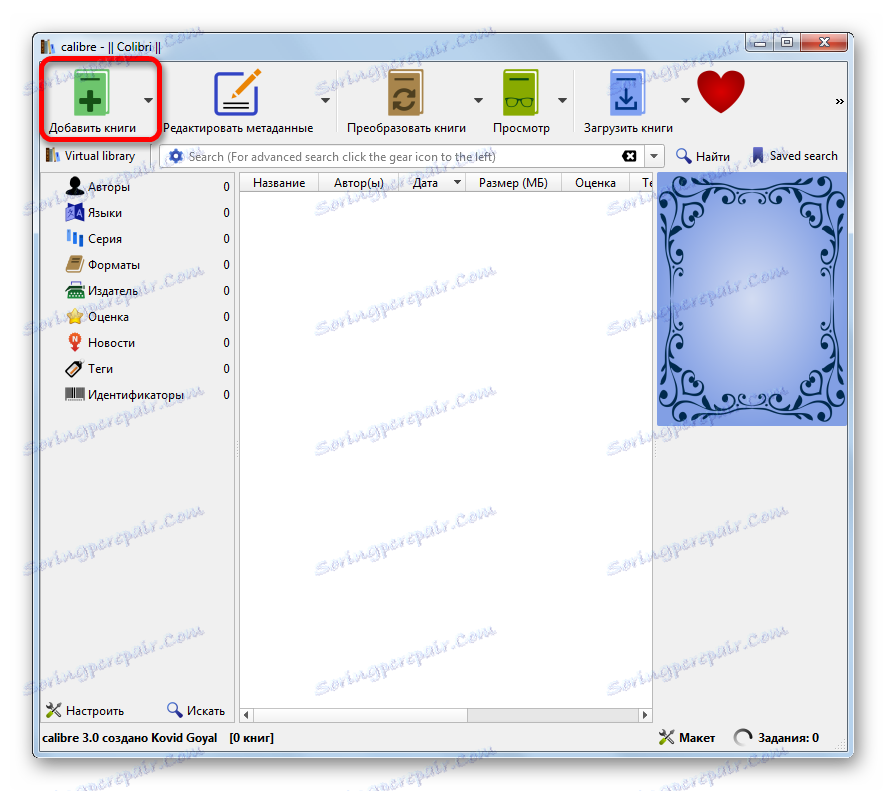Image resolution: width=887 pixels, height=791 pixels.
Task: Click the Настроить button under the tag browser
Action: 85,710
